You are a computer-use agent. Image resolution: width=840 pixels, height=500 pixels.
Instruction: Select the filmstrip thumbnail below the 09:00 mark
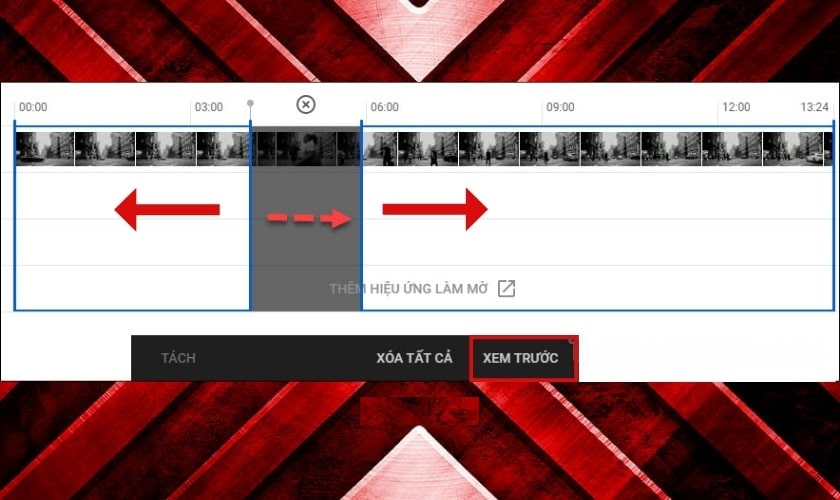(549, 148)
